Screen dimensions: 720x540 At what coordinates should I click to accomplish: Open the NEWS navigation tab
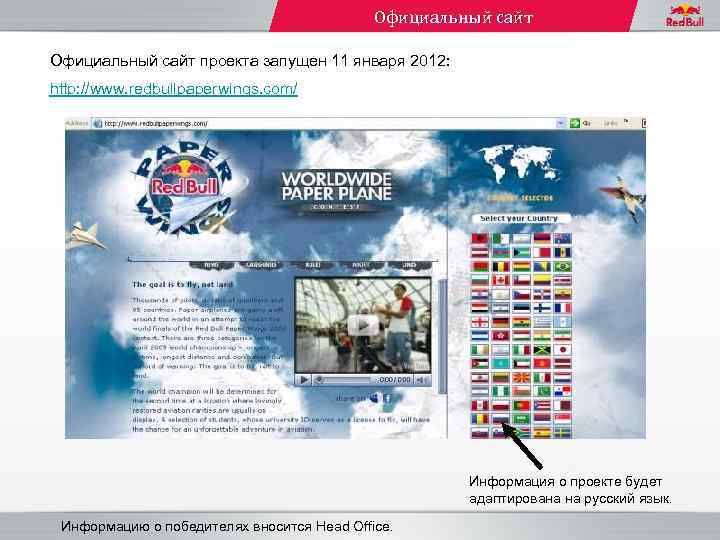(x=211, y=265)
